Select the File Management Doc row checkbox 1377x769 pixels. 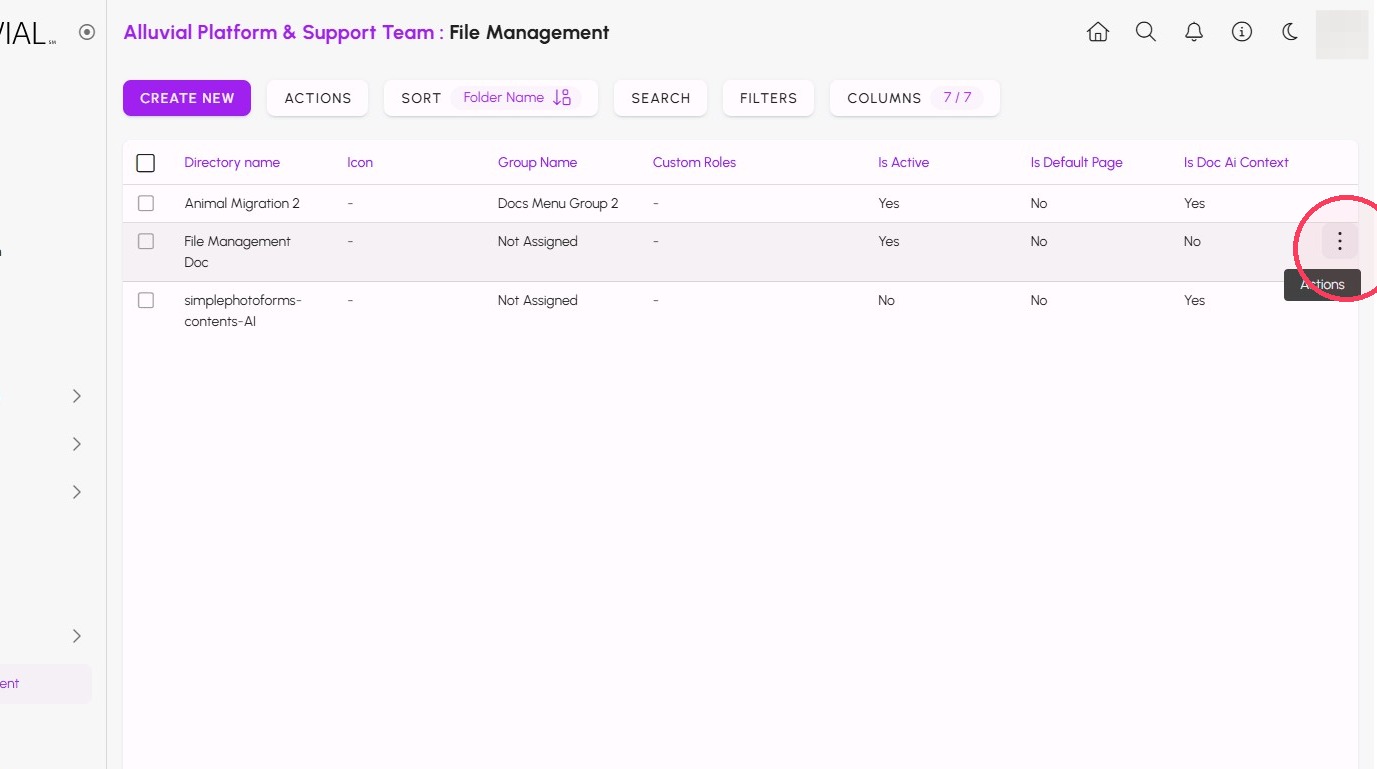146,241
